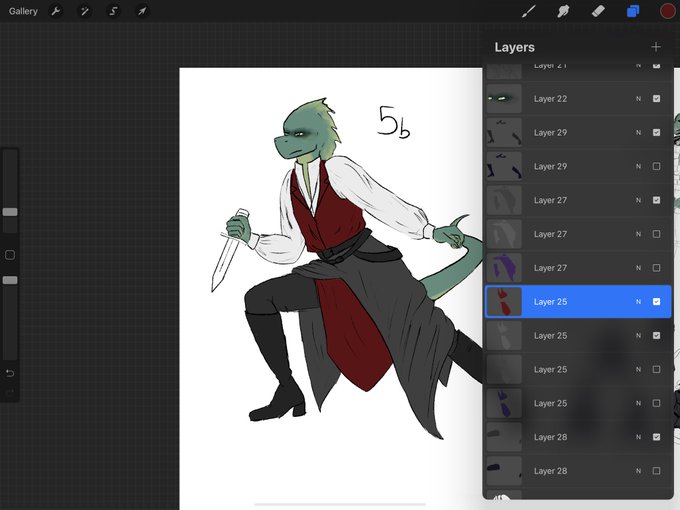Tap the purple thumbnail of Layer 27
This screenshot has height=510, width=680.
pyautogui.click(x=504, y=268)
